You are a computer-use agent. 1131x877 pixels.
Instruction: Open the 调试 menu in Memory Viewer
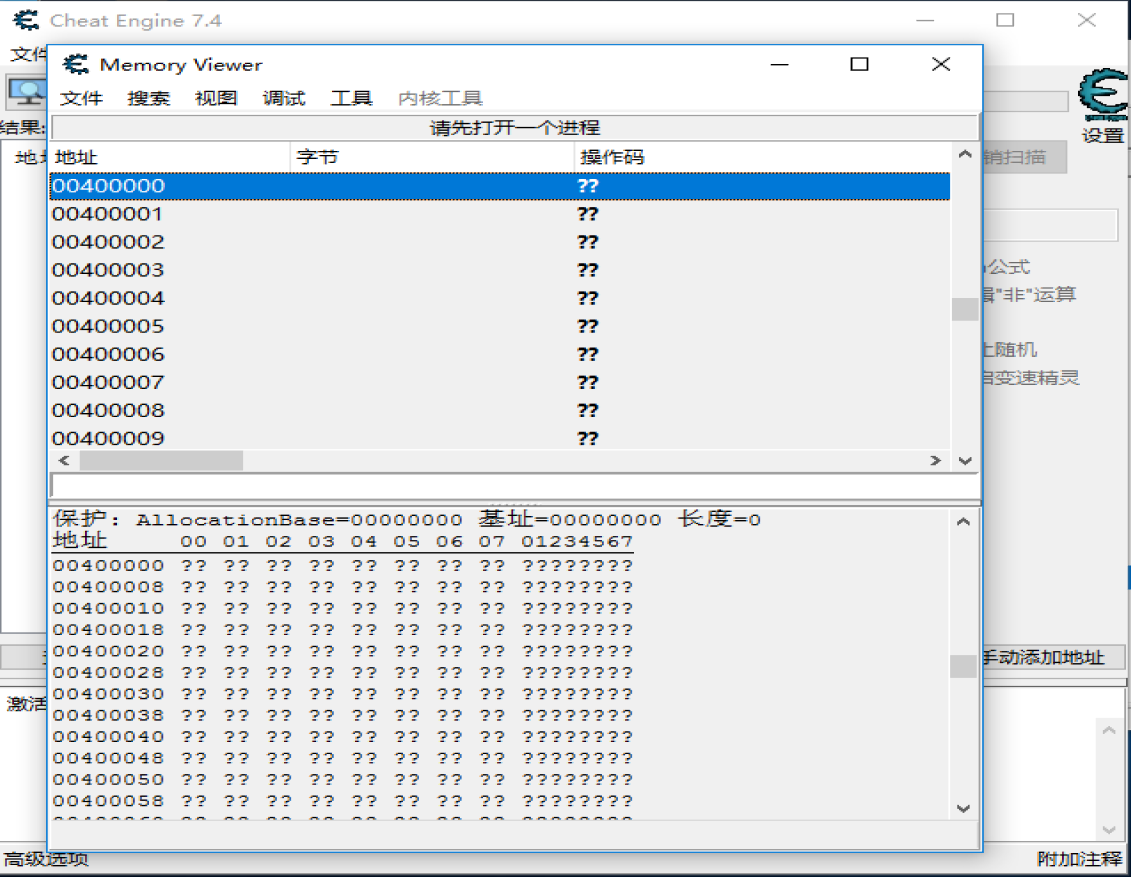point(284,98)
